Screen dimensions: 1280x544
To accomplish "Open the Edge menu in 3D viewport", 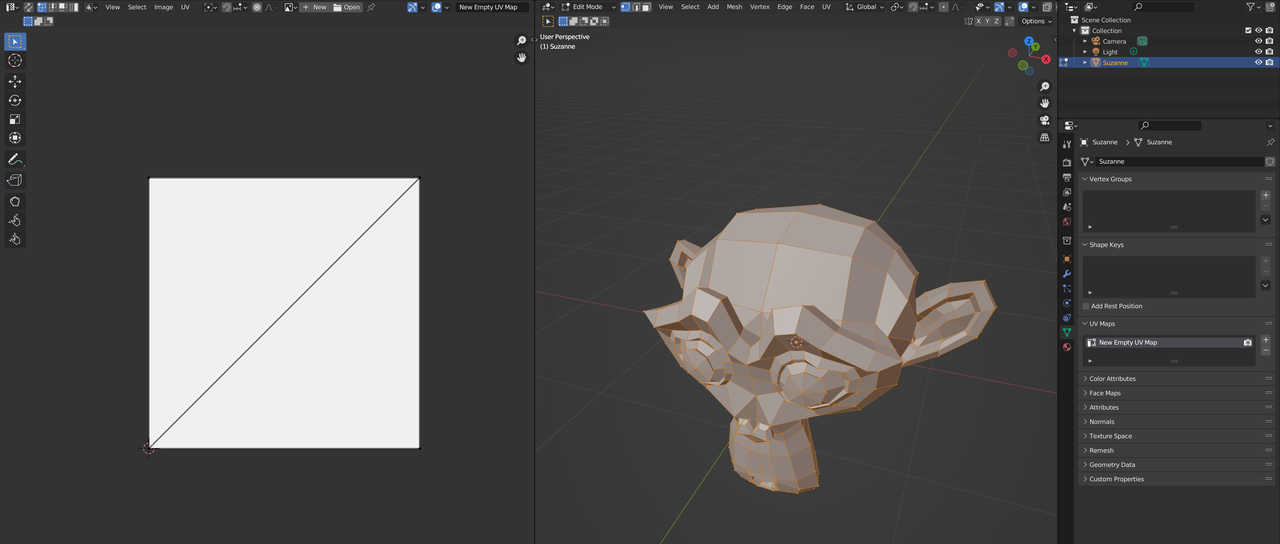I will click(x=785, y=7).
